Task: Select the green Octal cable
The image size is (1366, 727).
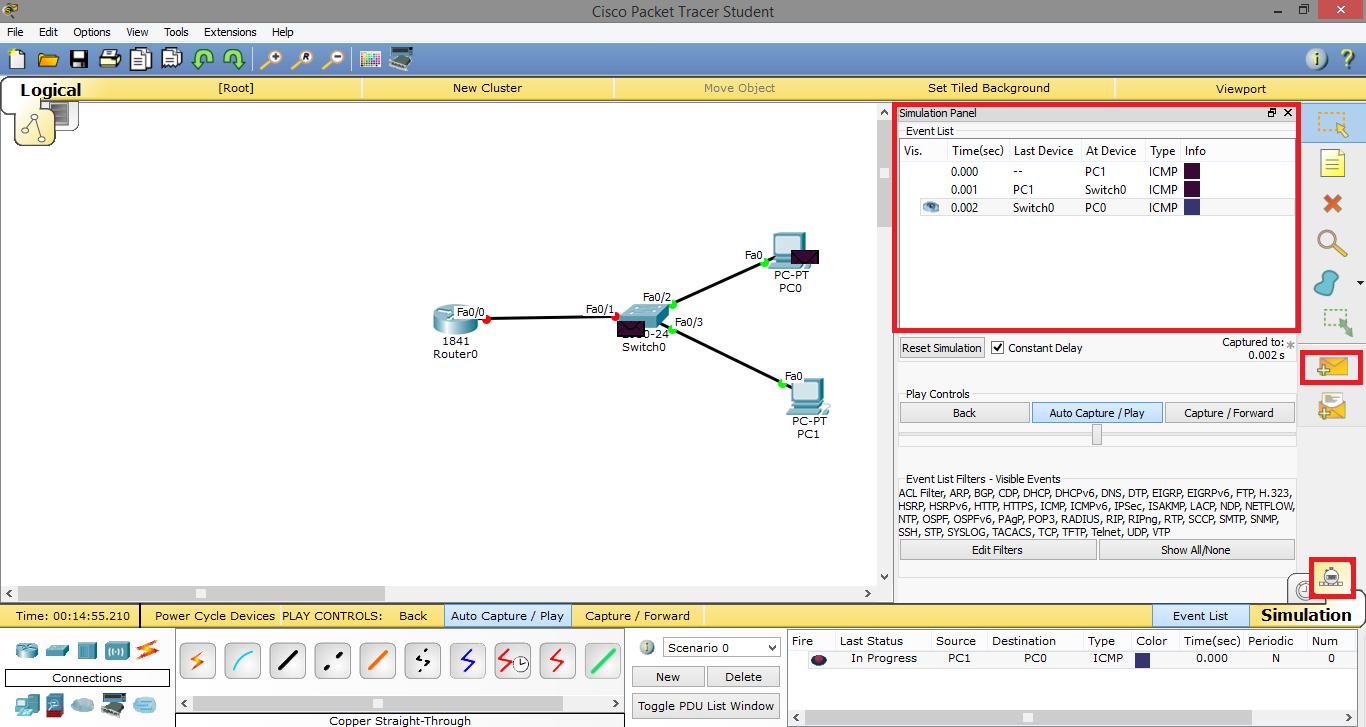Action: click(x=603, y=660)
